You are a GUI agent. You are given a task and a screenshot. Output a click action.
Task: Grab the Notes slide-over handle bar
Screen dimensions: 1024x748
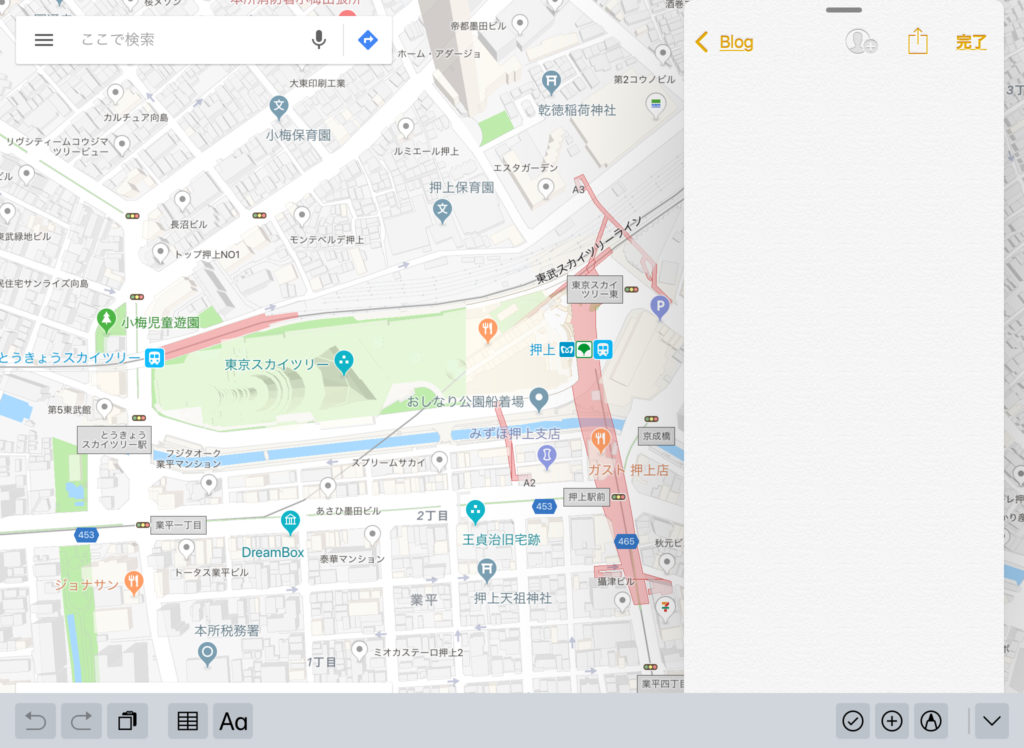[844, 10]
